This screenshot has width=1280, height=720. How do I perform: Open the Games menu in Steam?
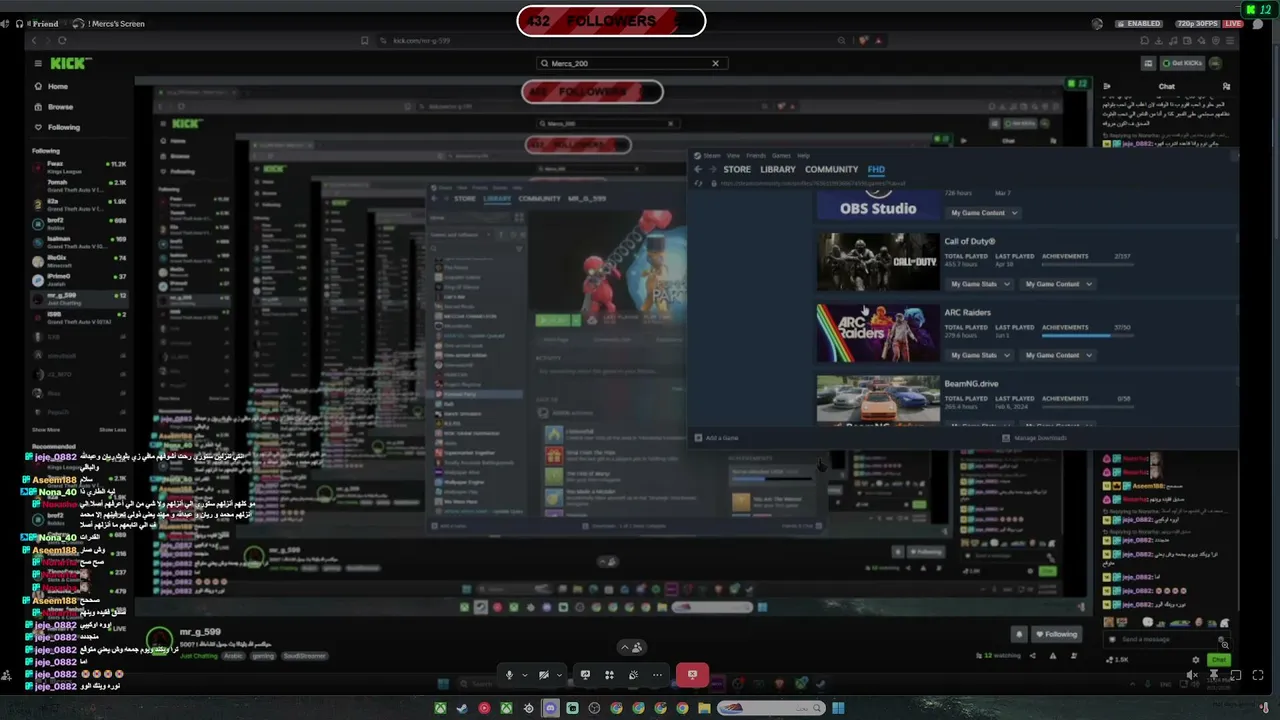(x=780, y=155)
